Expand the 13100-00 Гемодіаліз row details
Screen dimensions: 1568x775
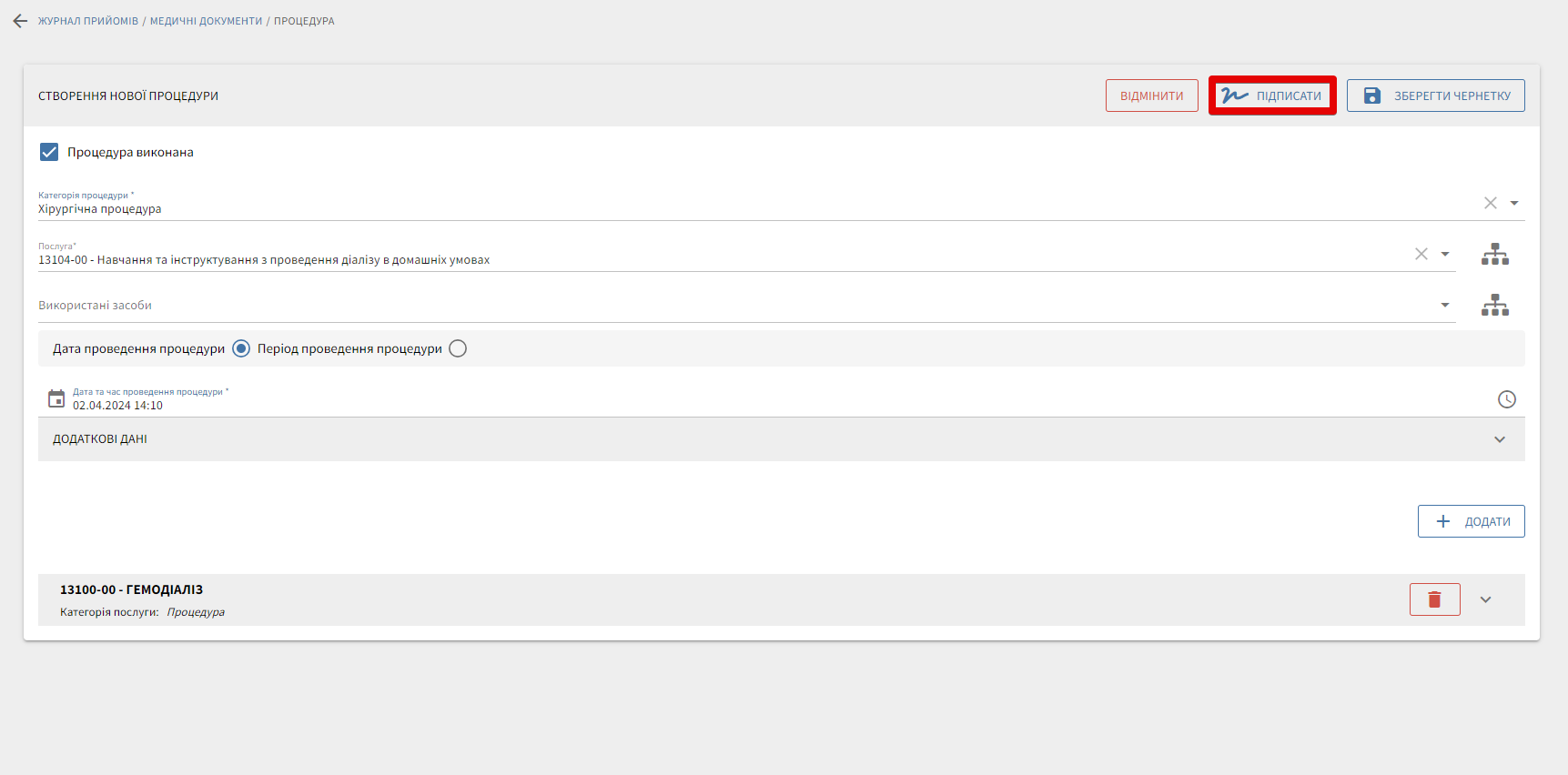point(1485,599)
